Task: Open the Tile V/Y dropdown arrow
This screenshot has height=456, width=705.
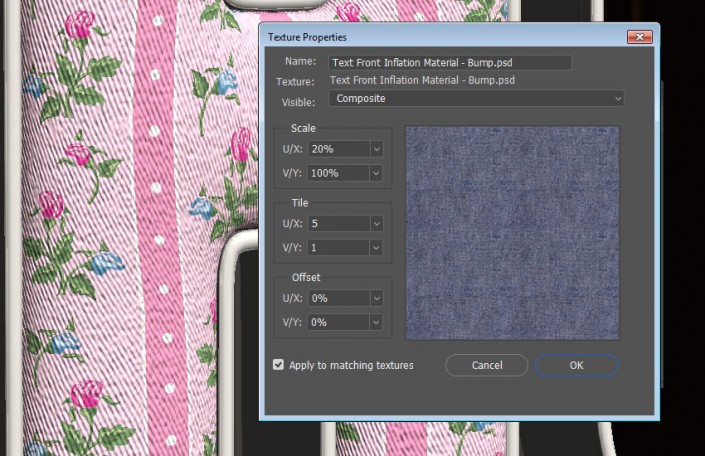Action: click(376, 247)
